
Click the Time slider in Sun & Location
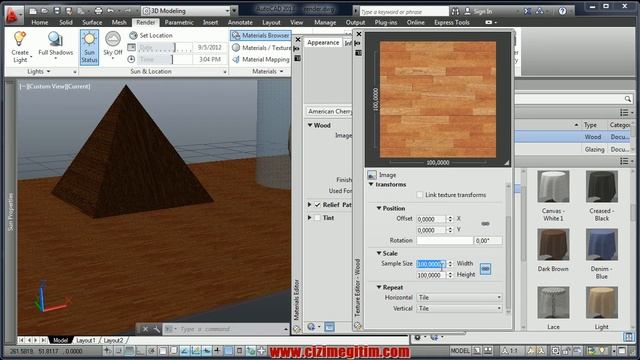(165, 60)
